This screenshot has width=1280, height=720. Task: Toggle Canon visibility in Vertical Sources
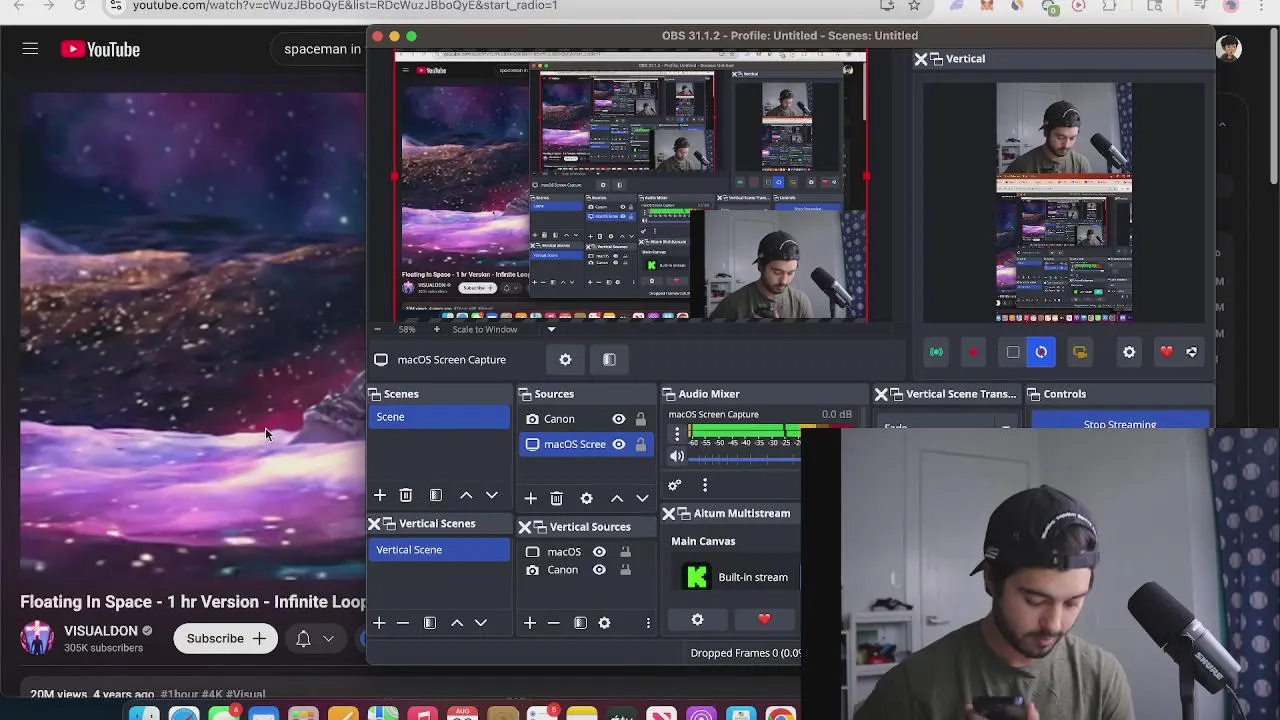tap(599, 570)
